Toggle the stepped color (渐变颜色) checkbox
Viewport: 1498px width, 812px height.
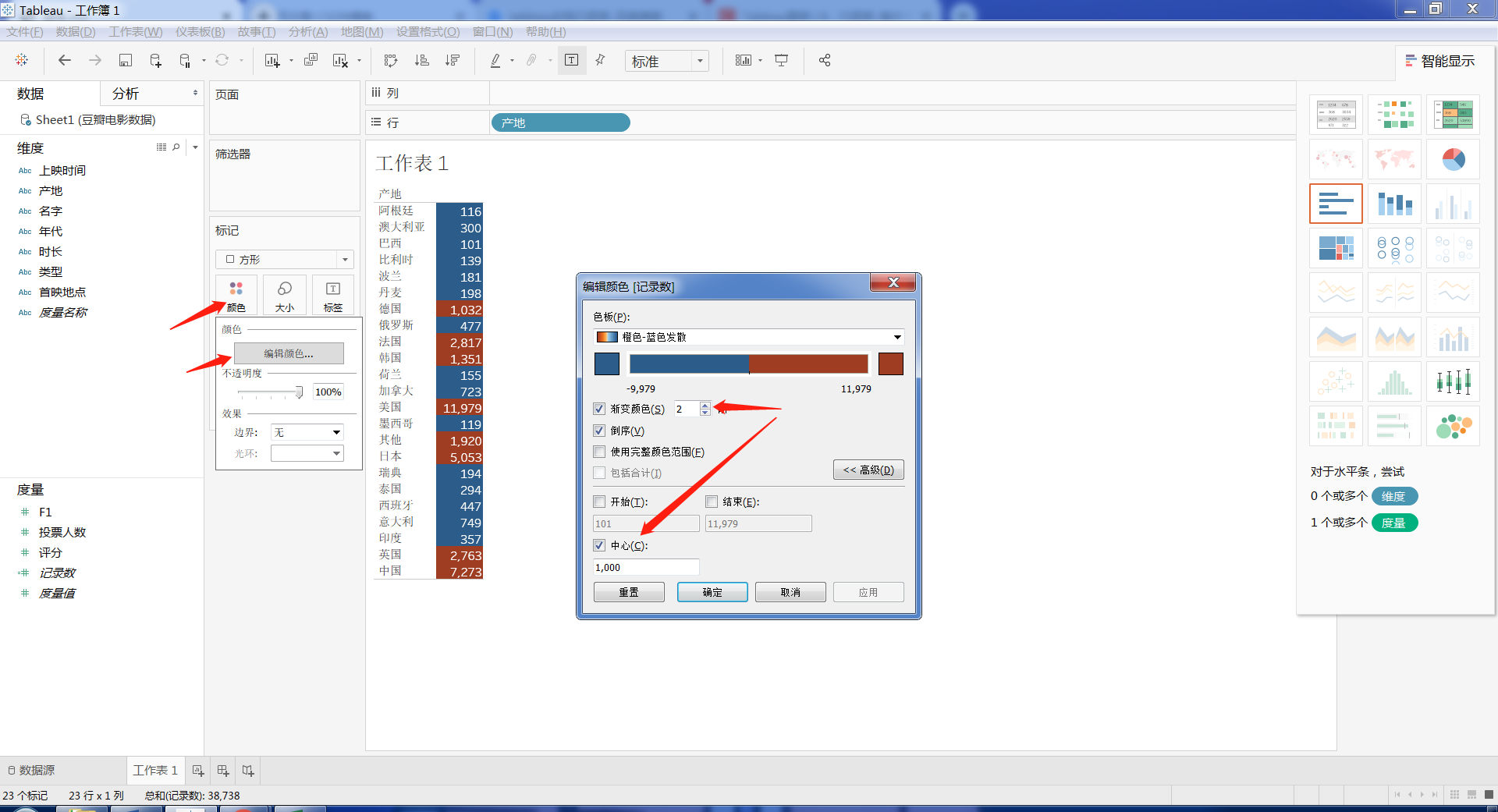pos(599,409)
